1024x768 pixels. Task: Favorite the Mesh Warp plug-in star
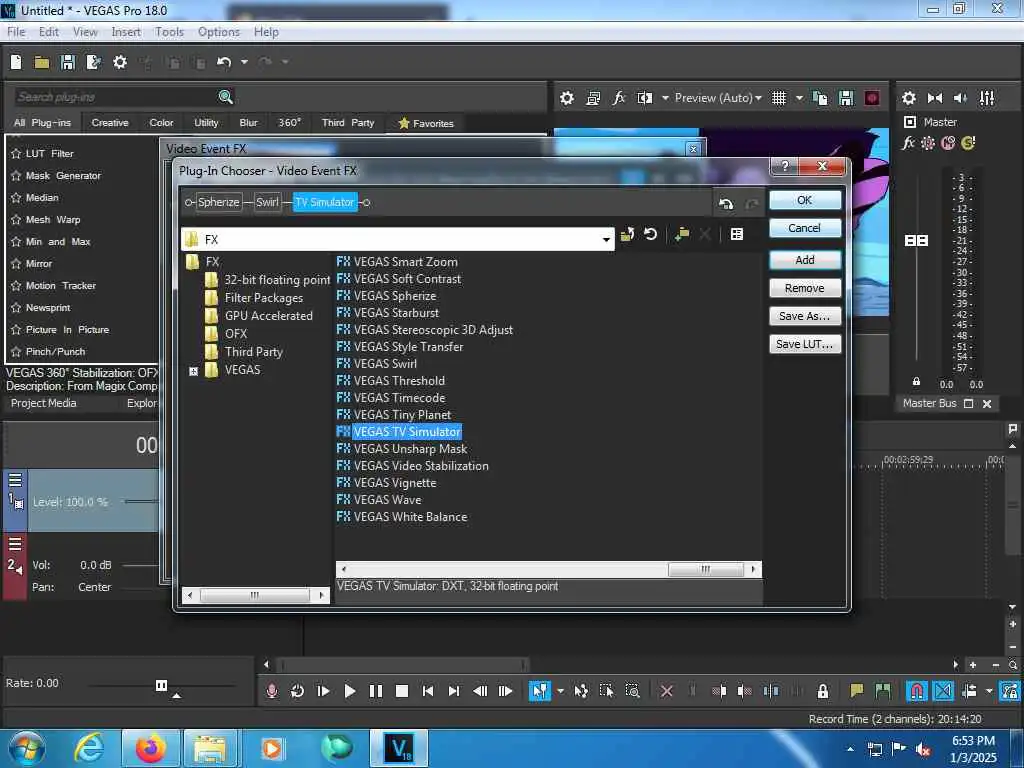tap(16, 220)
